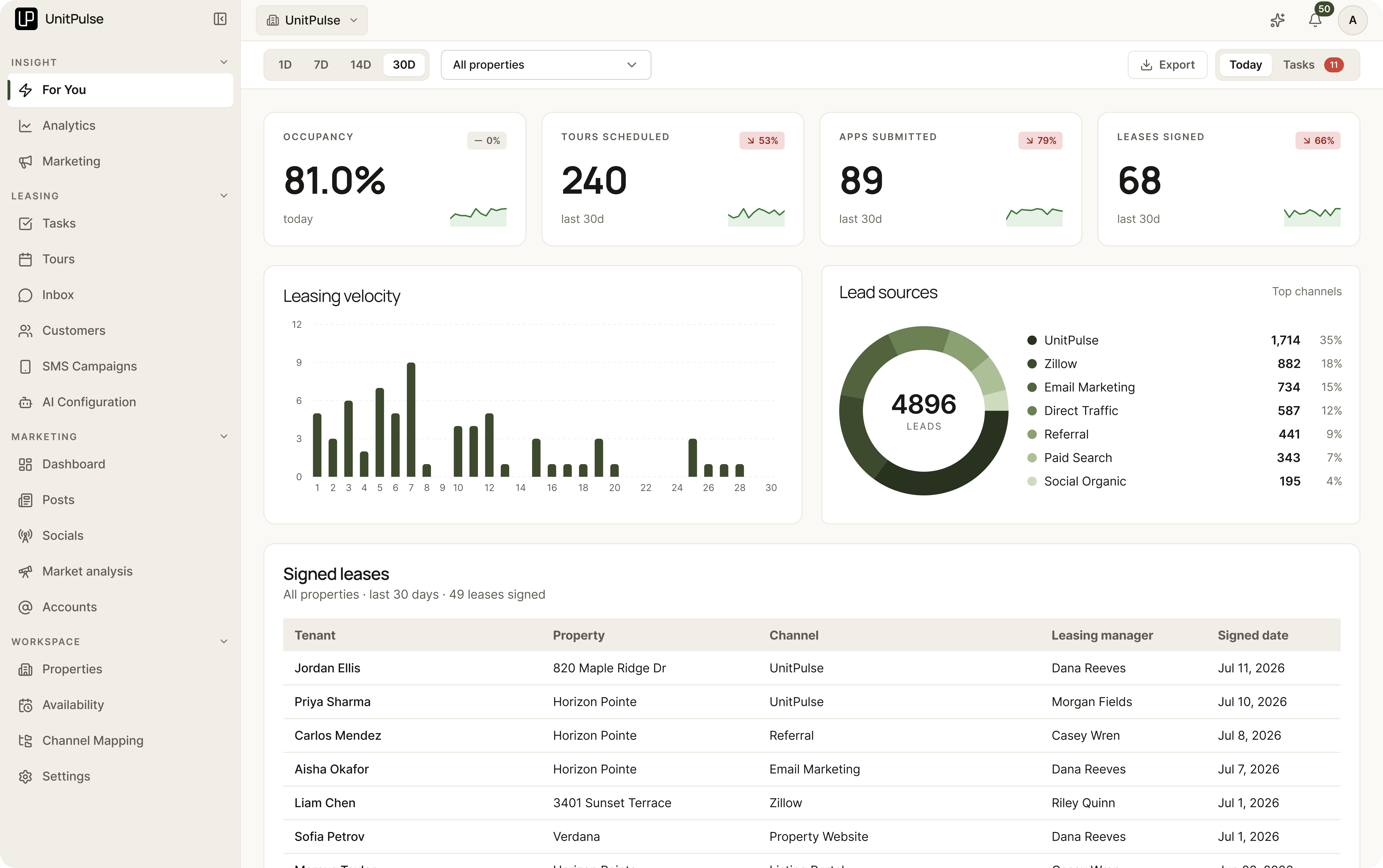
Task: Collapse the sidebar panel icon
Action: [220, 19]
